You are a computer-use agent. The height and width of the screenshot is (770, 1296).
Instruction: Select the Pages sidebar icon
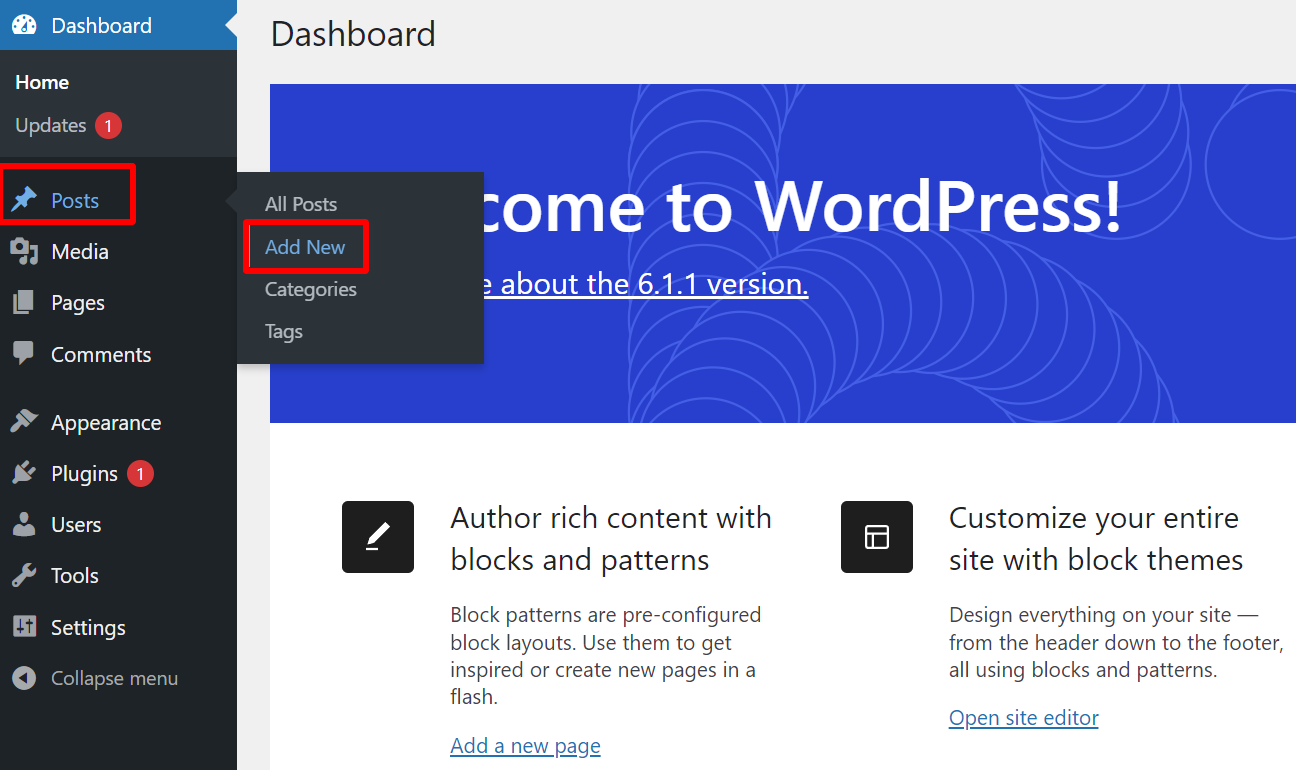25,302
